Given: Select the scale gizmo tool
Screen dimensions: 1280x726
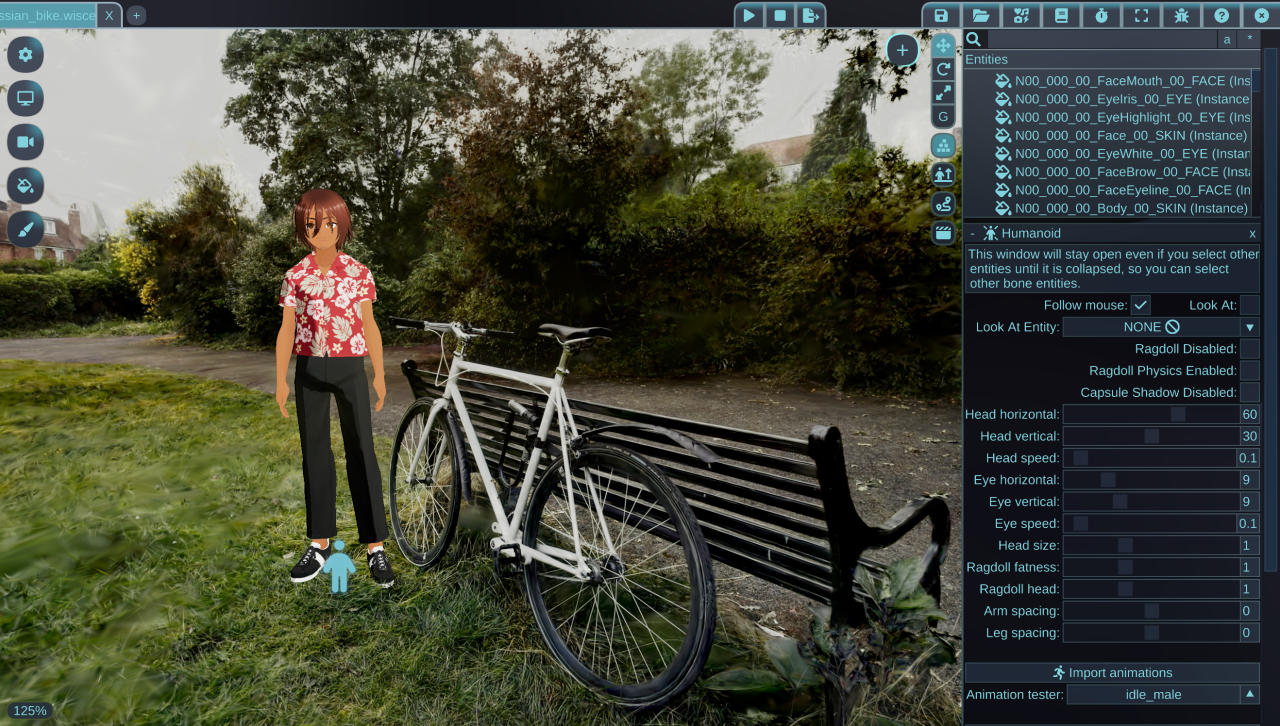Looking at the screenshot, I should (943, 93).
